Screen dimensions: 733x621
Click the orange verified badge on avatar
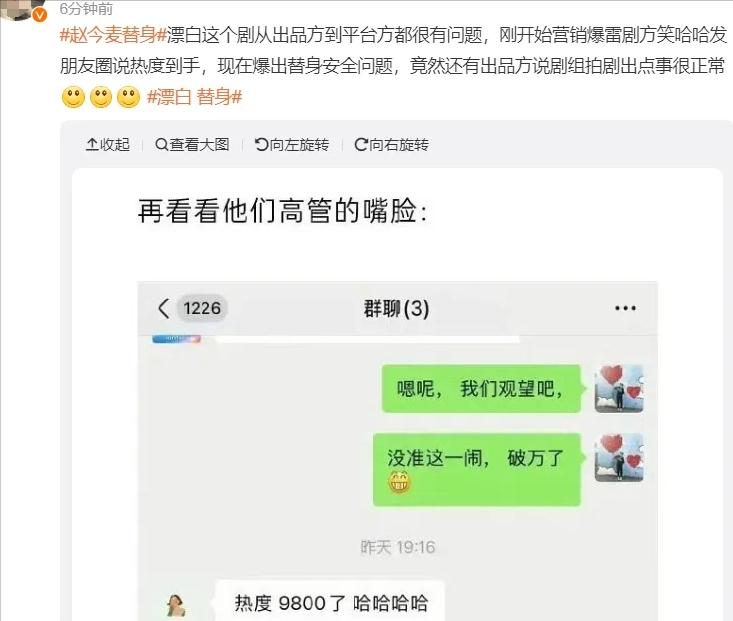[40, 15]
